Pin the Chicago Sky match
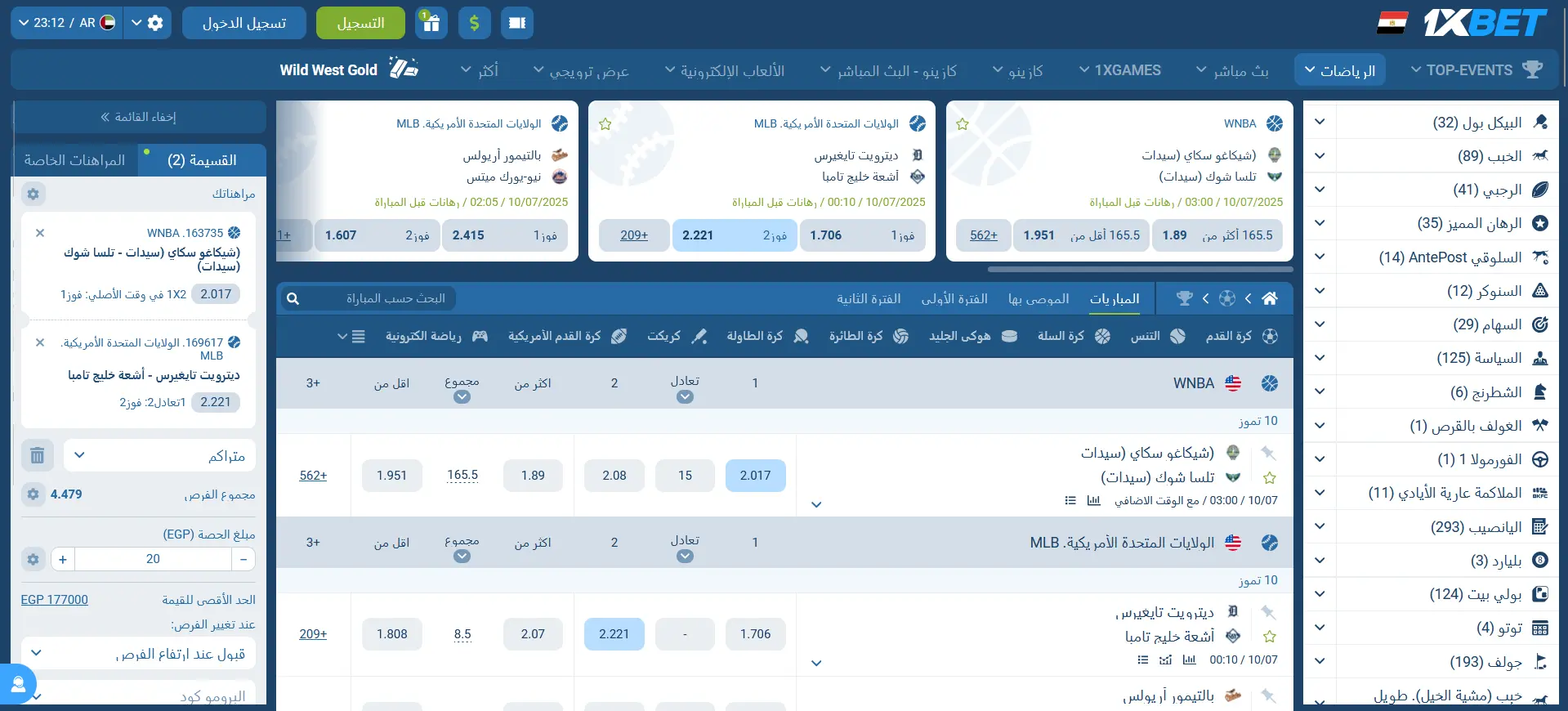1568x711 pixels. point(1268,453)
